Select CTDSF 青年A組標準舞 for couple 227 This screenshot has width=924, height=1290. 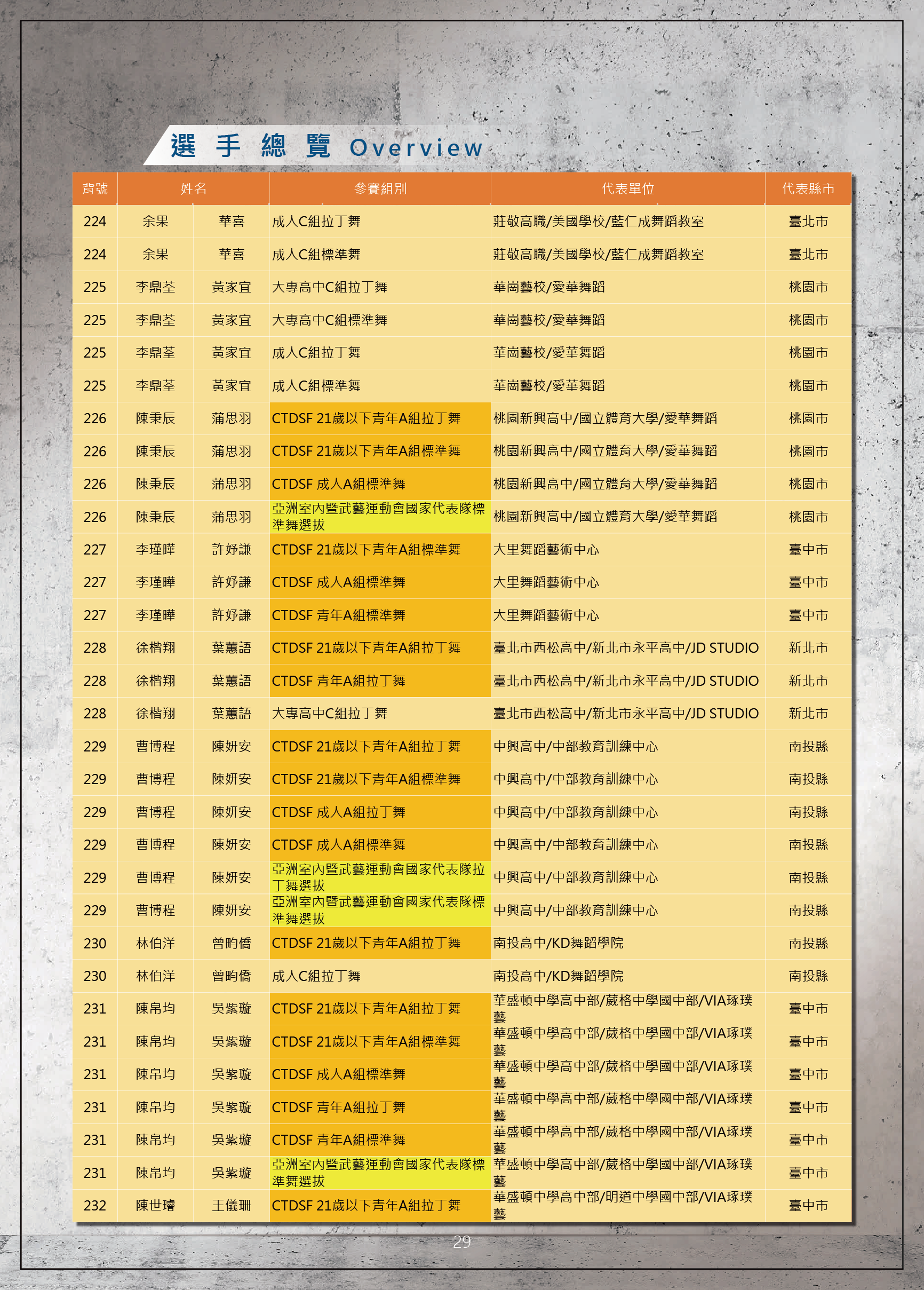point(380,615)
